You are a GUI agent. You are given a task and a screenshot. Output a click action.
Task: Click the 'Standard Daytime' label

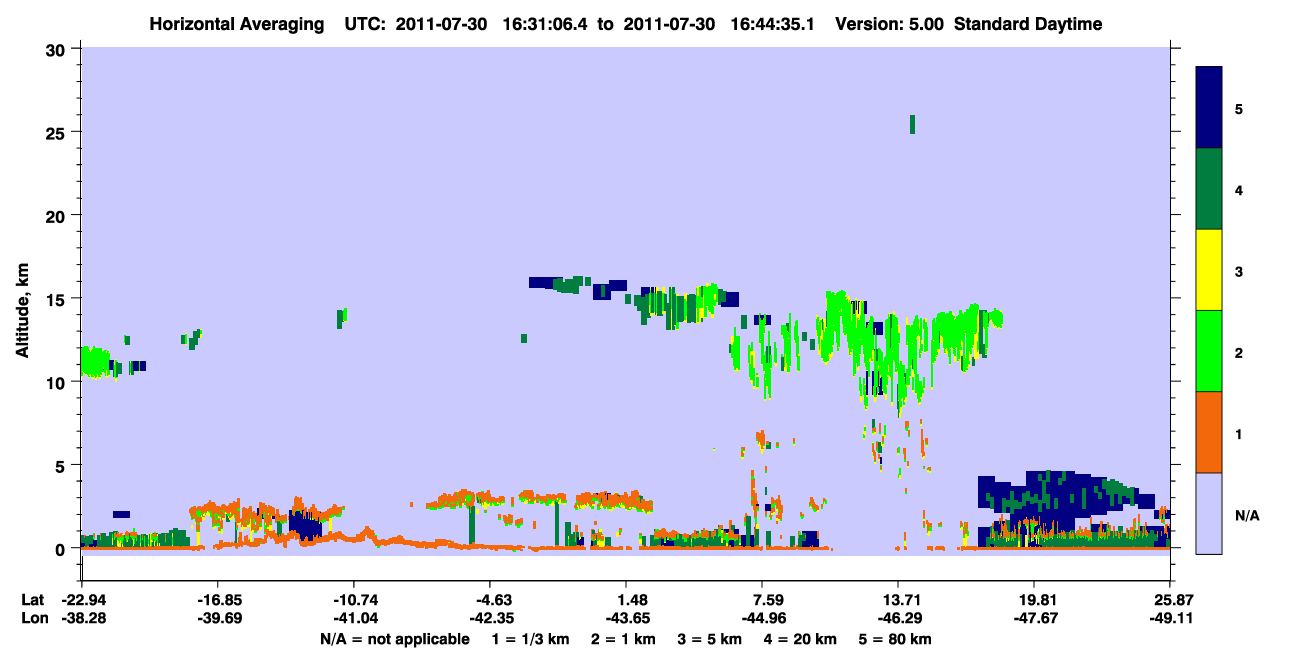click(1028, 24)
